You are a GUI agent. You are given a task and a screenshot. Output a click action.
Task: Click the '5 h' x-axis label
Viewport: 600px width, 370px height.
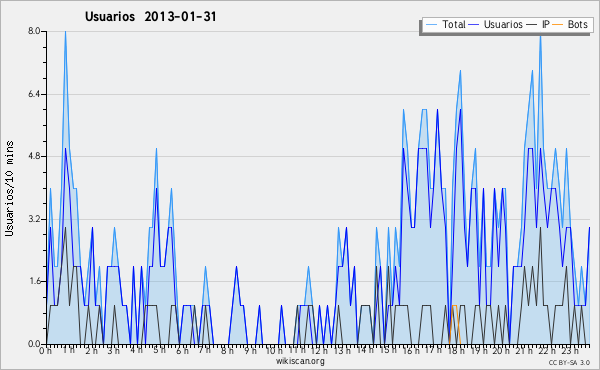159,351
